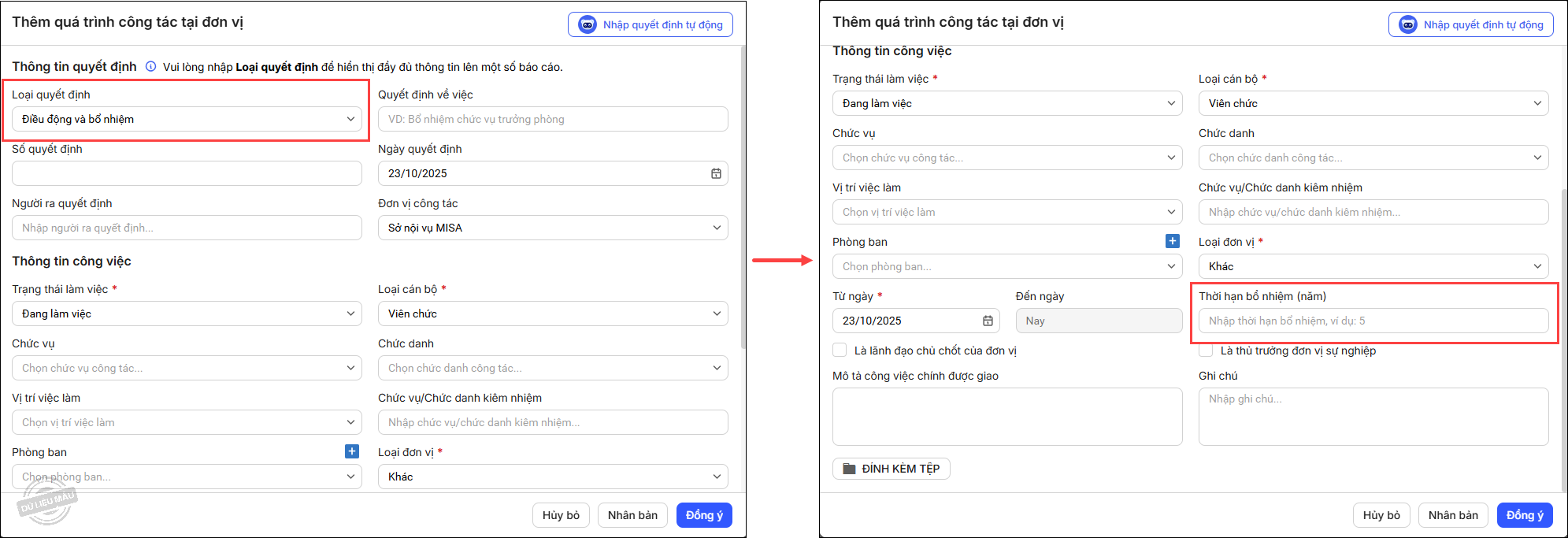
Task: Click the left dialog's vertical scrollbar
Action: coord(743,197)
